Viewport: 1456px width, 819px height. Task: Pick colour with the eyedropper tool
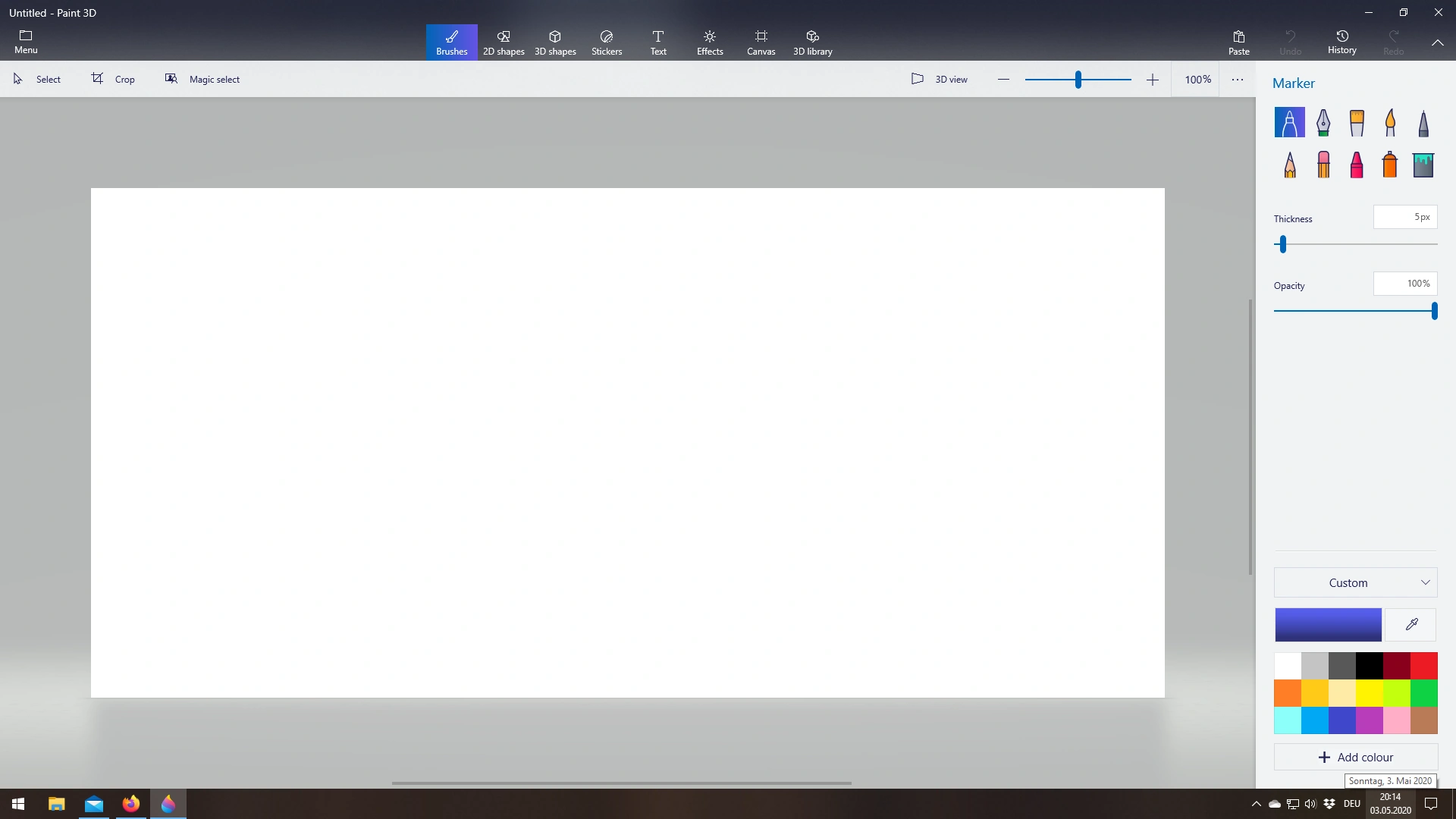coord(1411,625)
